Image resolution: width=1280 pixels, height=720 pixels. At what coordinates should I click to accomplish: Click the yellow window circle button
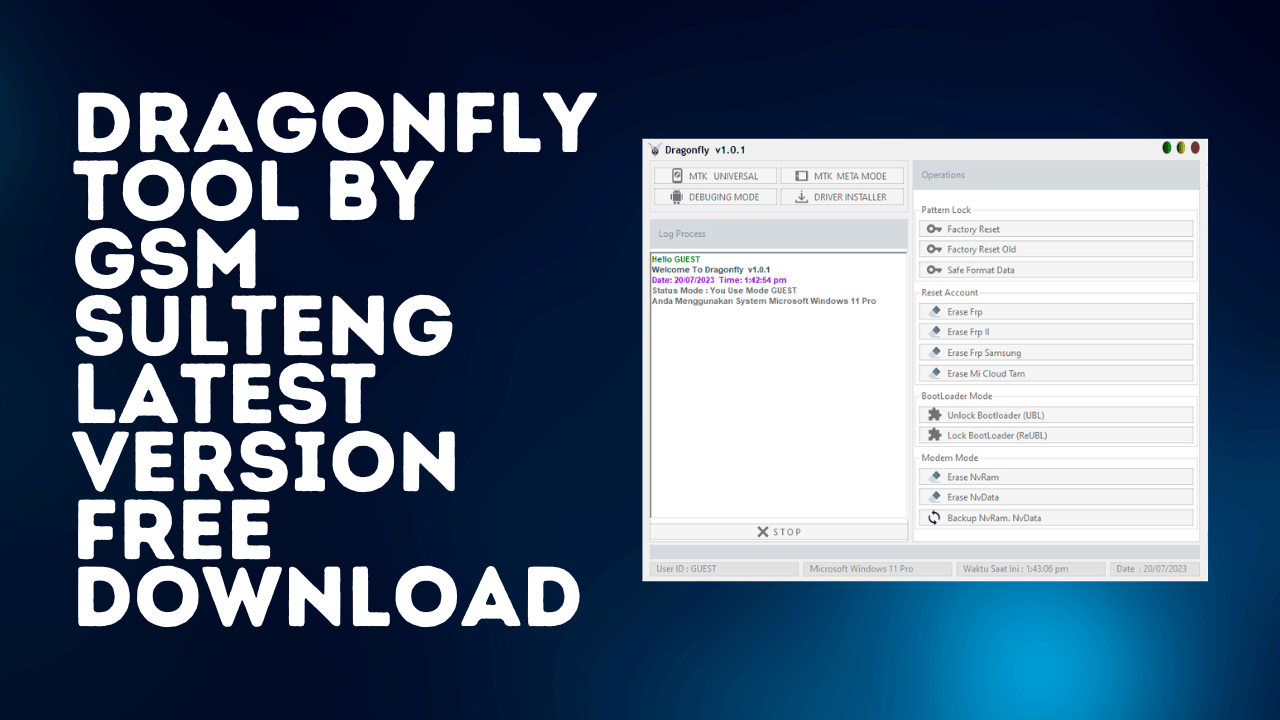point(1181,148)
